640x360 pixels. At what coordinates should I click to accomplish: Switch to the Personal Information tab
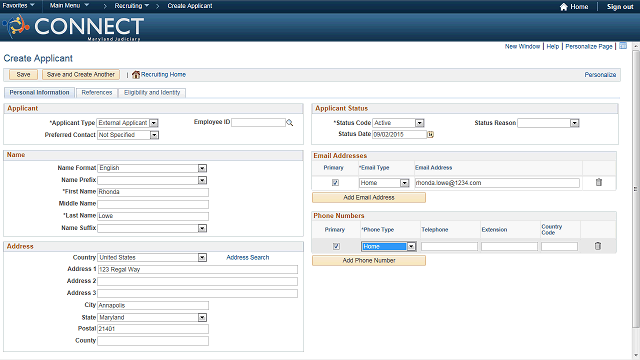(39, 93)
